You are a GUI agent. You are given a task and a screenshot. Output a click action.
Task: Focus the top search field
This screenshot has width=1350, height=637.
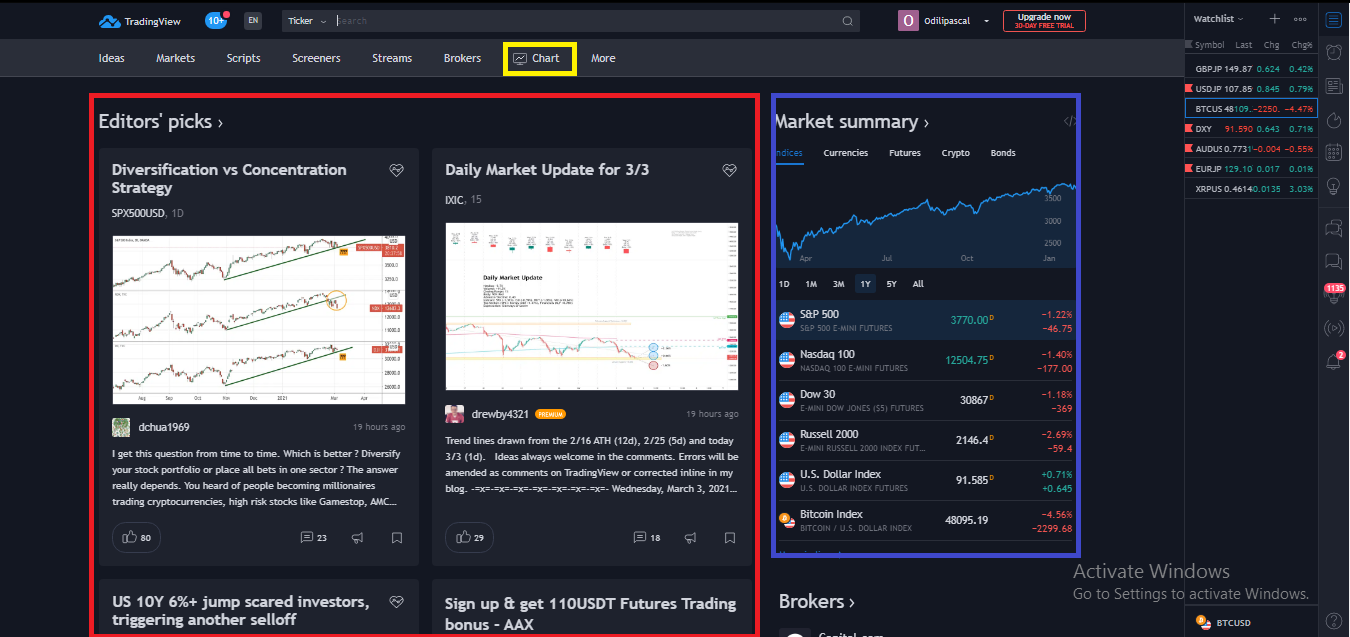coord(587,20)
